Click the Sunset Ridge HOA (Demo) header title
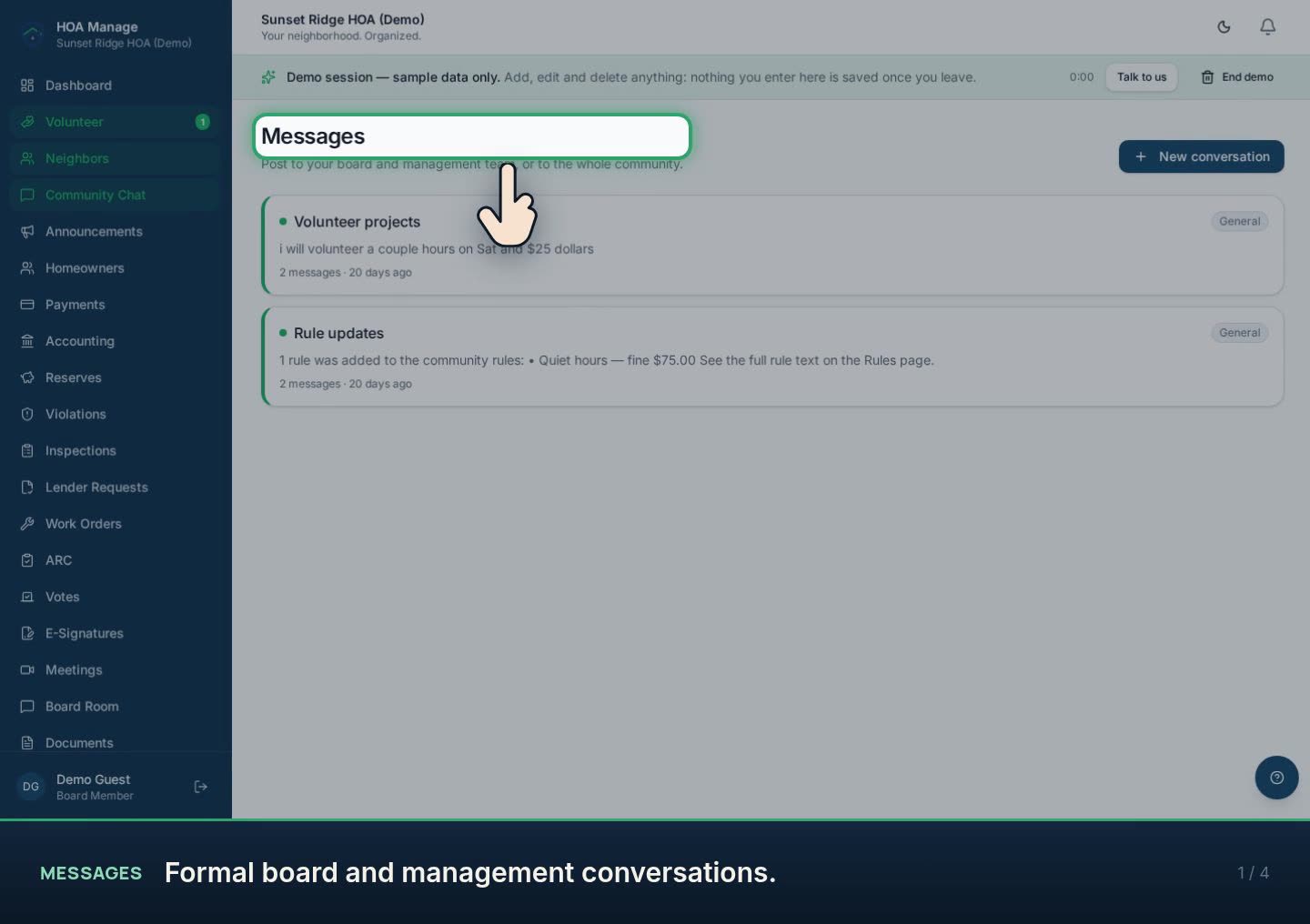 point(342,19)
